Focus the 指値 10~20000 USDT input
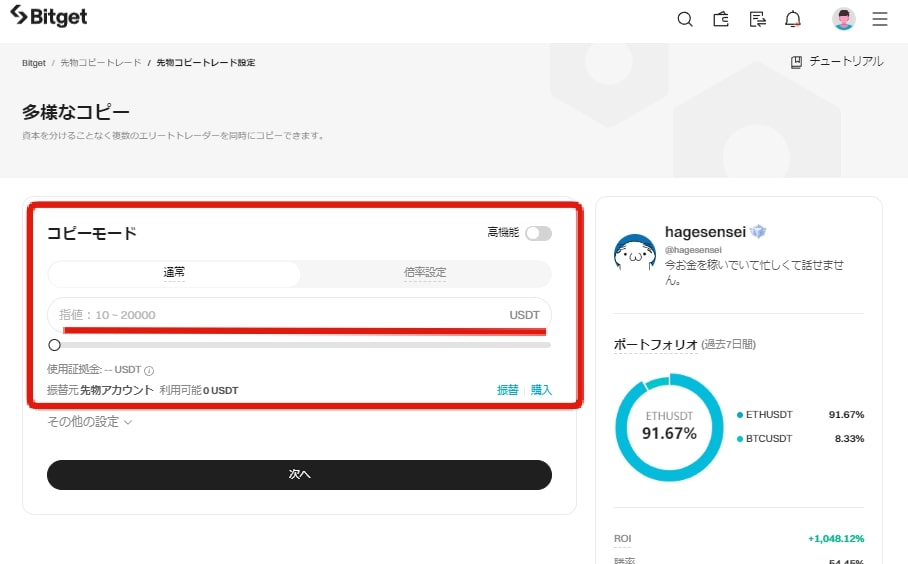 coord(299,315)
